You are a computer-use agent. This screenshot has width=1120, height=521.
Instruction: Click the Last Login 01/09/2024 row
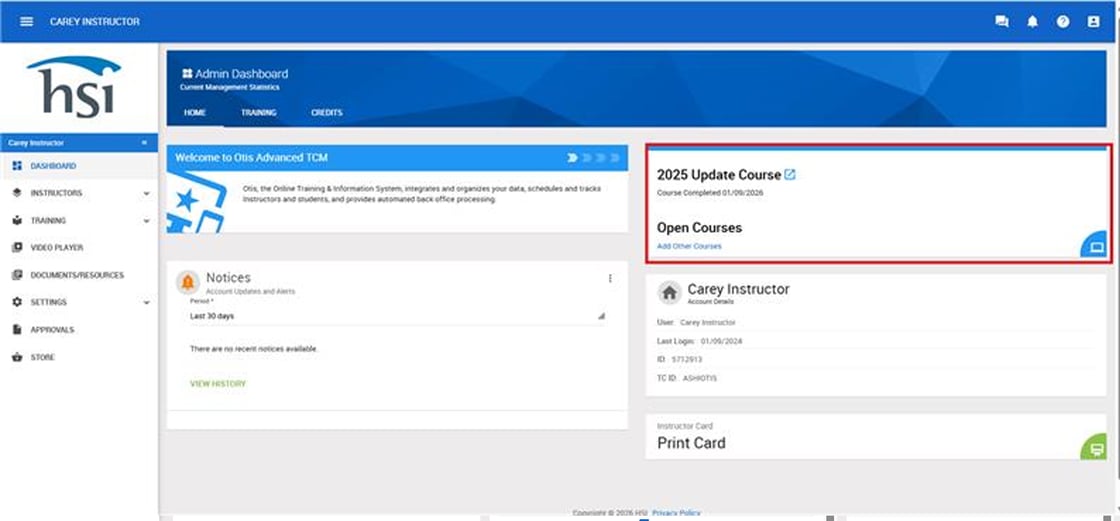pos(876,341)
